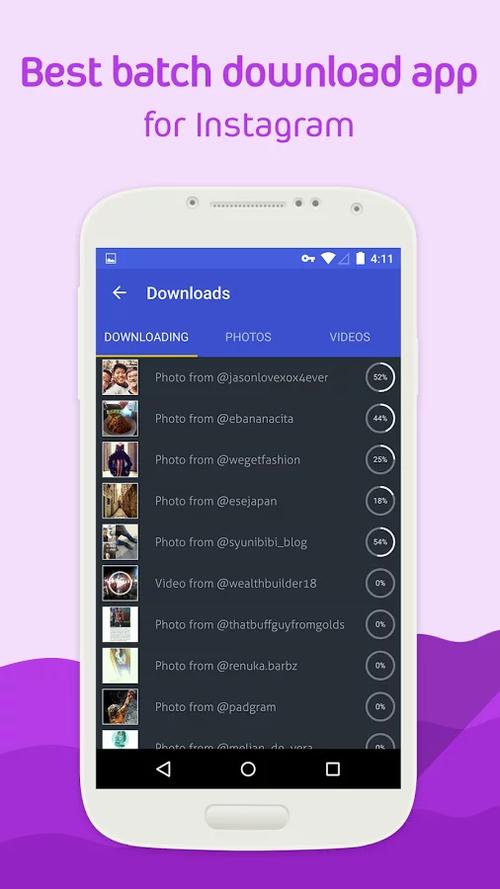The height and width of the screenshot is (889, 500).
Task: Select "Photo from @padgram" text
Action: [x=215, y=707]
